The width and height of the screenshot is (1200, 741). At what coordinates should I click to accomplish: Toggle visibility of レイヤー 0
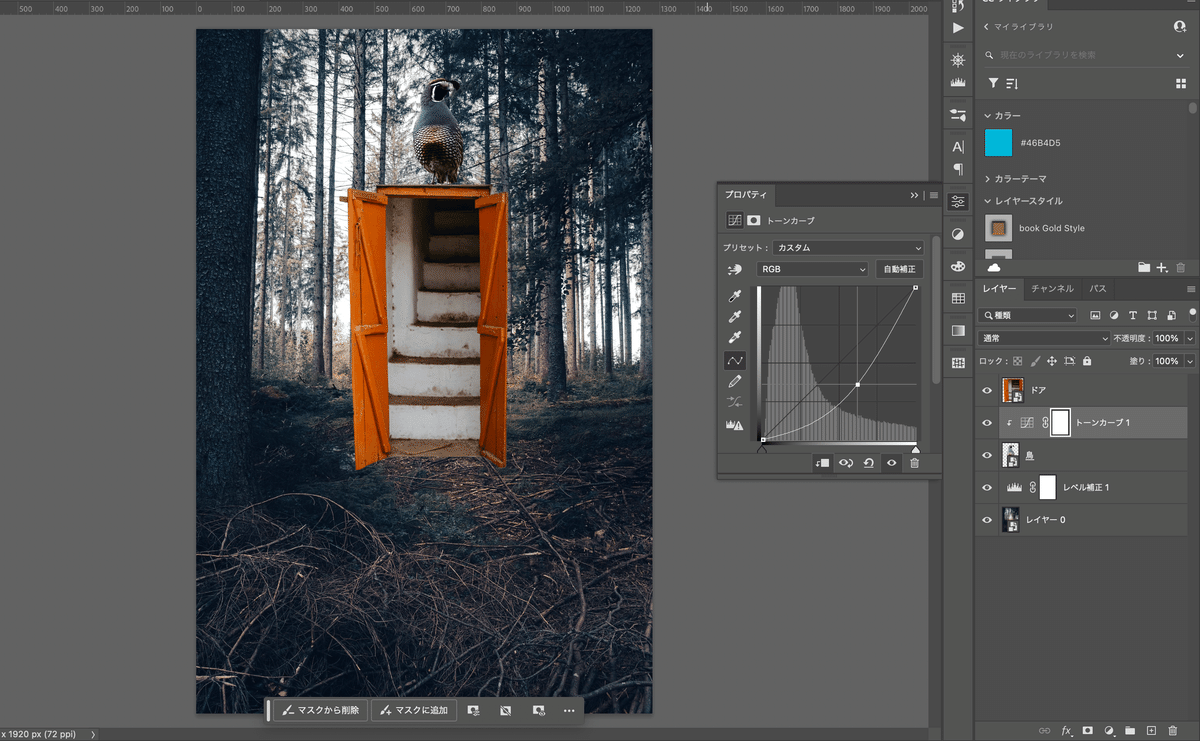click(x=987, y=520)
